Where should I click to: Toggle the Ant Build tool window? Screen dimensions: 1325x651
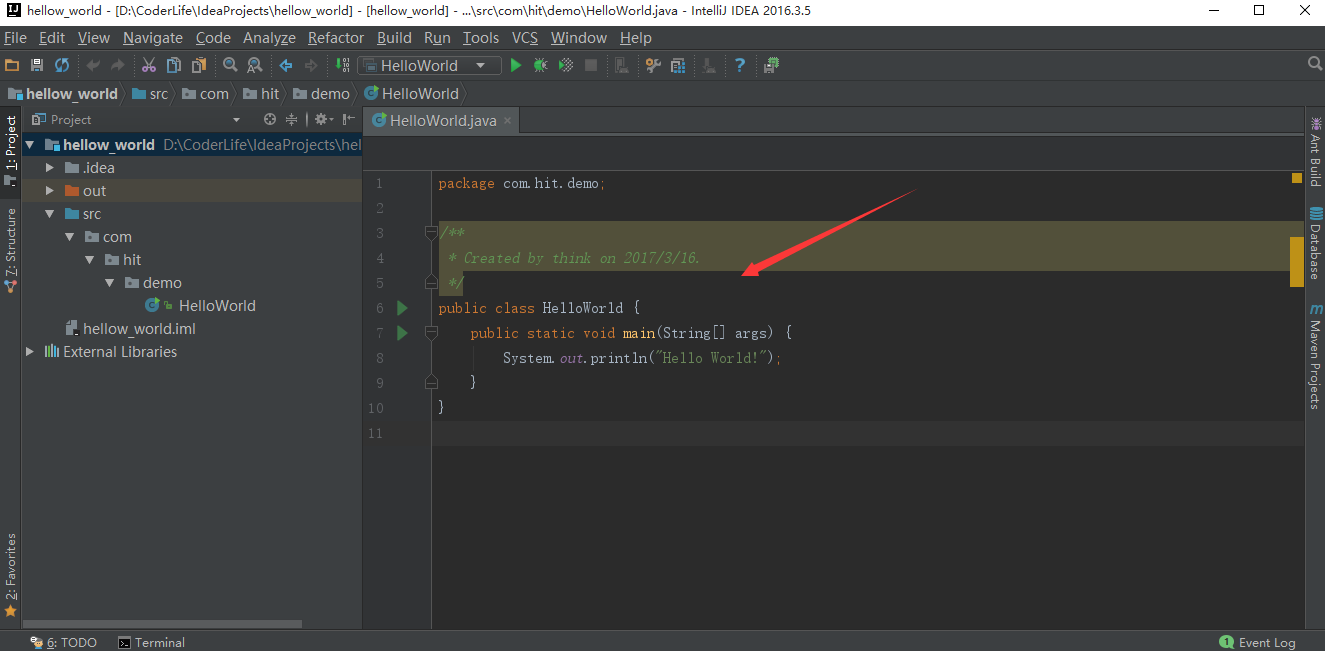1315,154
